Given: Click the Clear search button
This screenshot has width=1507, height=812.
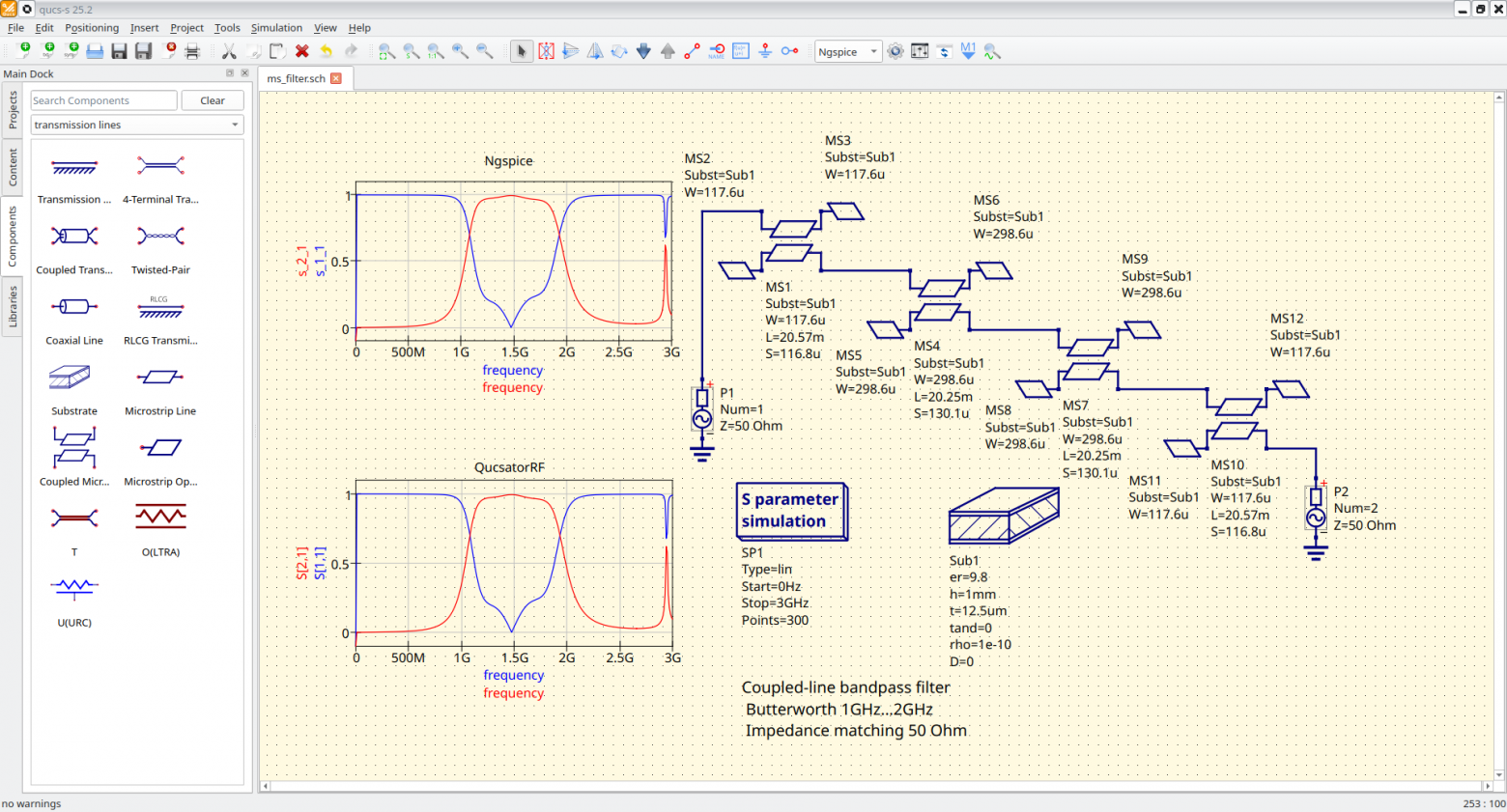Looking at the screenshot, I should tap(213, 100).
